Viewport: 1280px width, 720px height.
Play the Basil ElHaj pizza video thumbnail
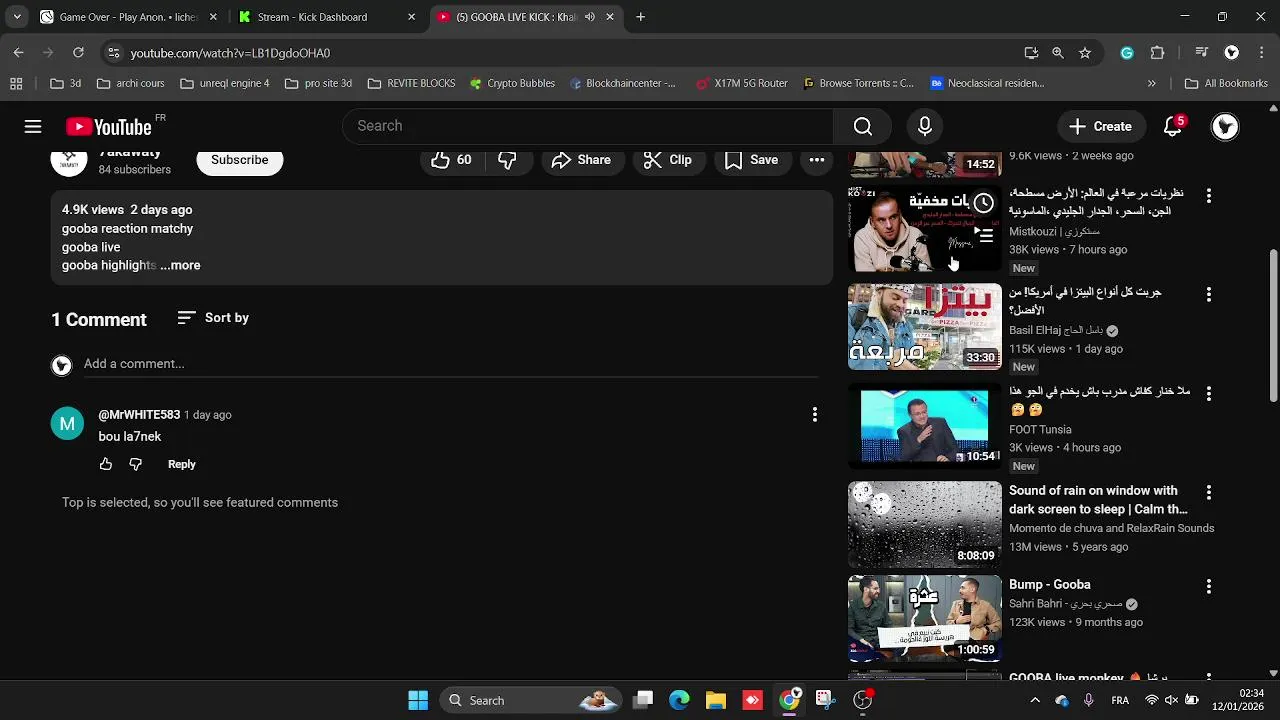coord(924,327)
